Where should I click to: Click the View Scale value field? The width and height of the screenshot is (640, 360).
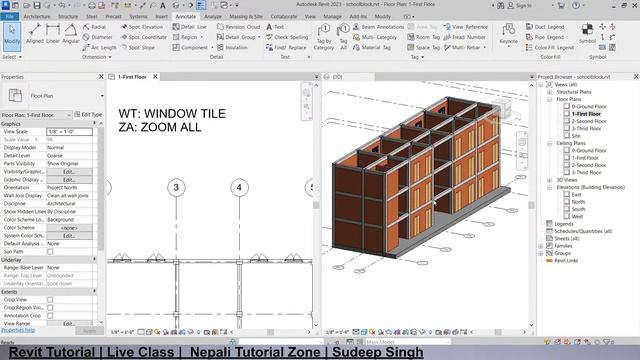(69, 132)
